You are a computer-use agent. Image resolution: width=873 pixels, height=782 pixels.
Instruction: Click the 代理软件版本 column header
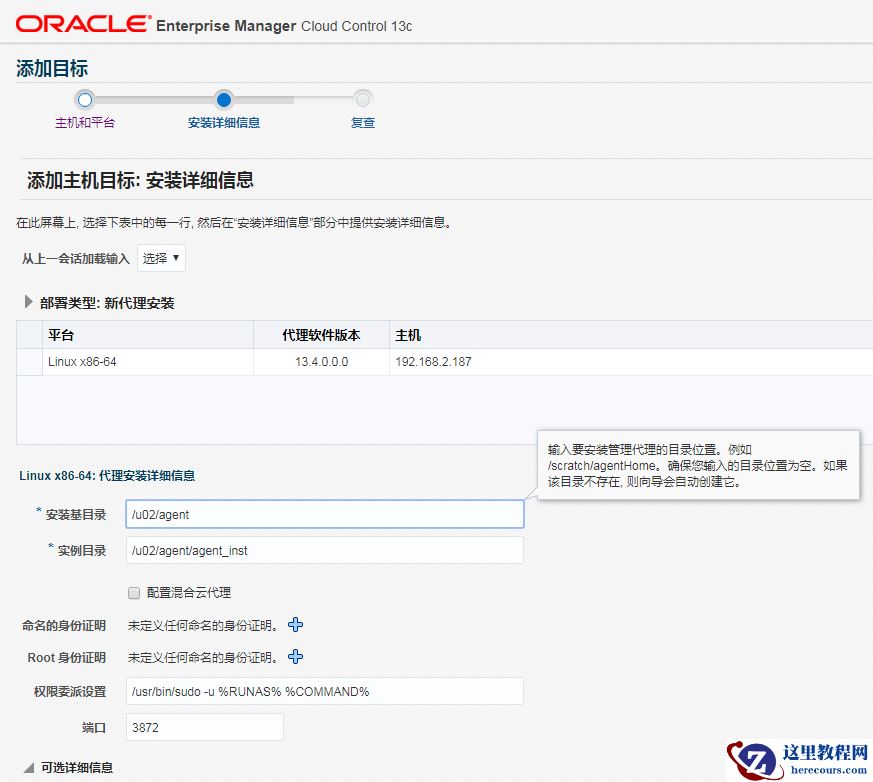321,335
